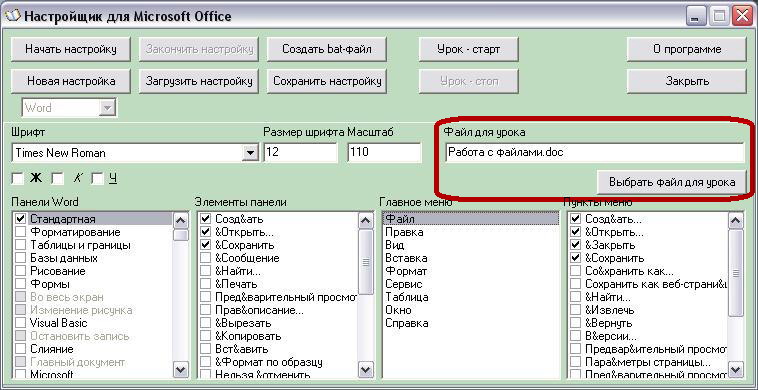Open О программе dialog
Viewport: 758px width, 390px height.
coord(686,49)
